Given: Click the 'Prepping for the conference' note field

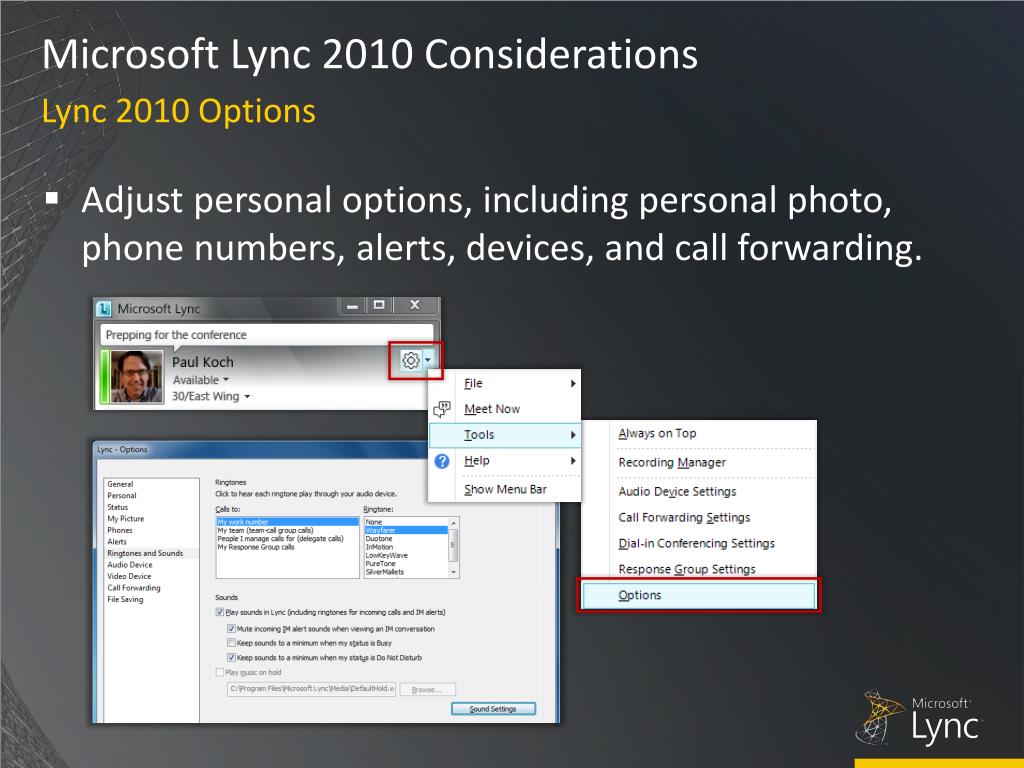Looking at the screenshot, I should point(266,334).
